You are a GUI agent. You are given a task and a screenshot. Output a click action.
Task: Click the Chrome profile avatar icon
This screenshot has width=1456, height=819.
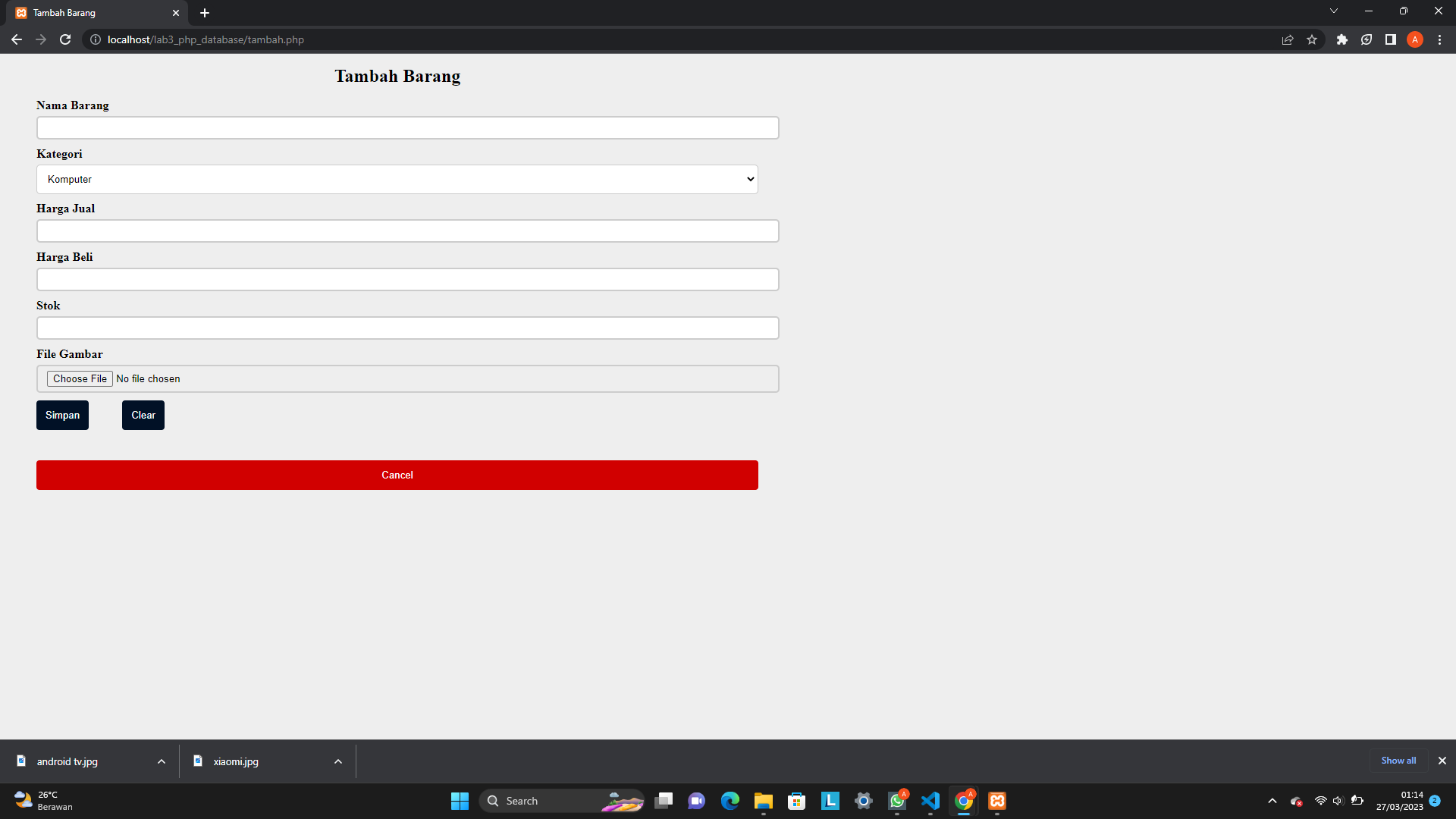(x=1415, y=39)
